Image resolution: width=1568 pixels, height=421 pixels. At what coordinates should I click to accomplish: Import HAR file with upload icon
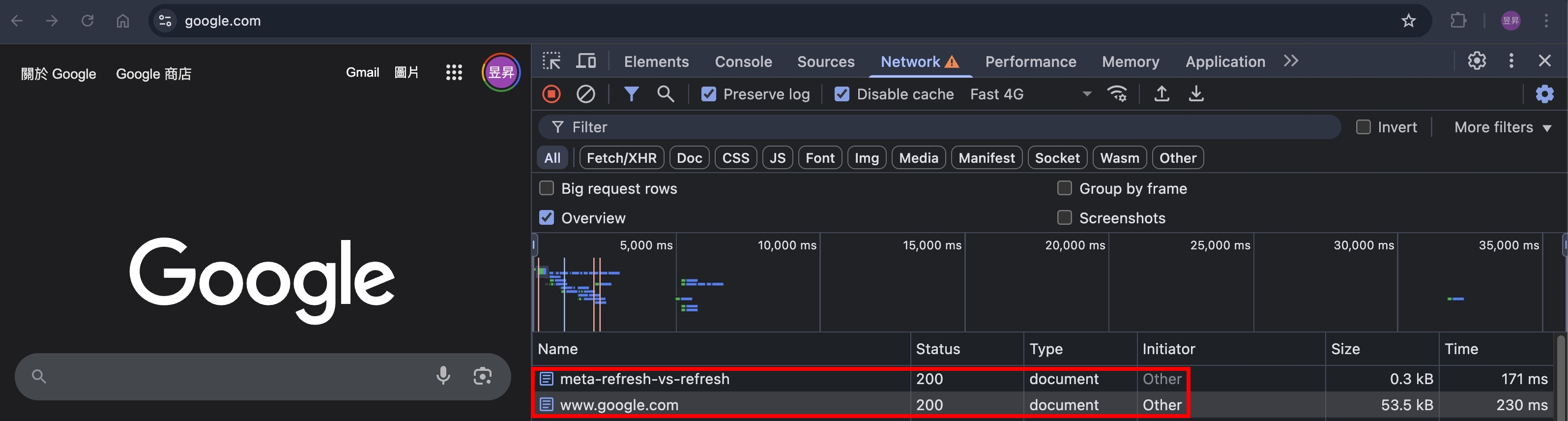click(x=1161, y=94)
